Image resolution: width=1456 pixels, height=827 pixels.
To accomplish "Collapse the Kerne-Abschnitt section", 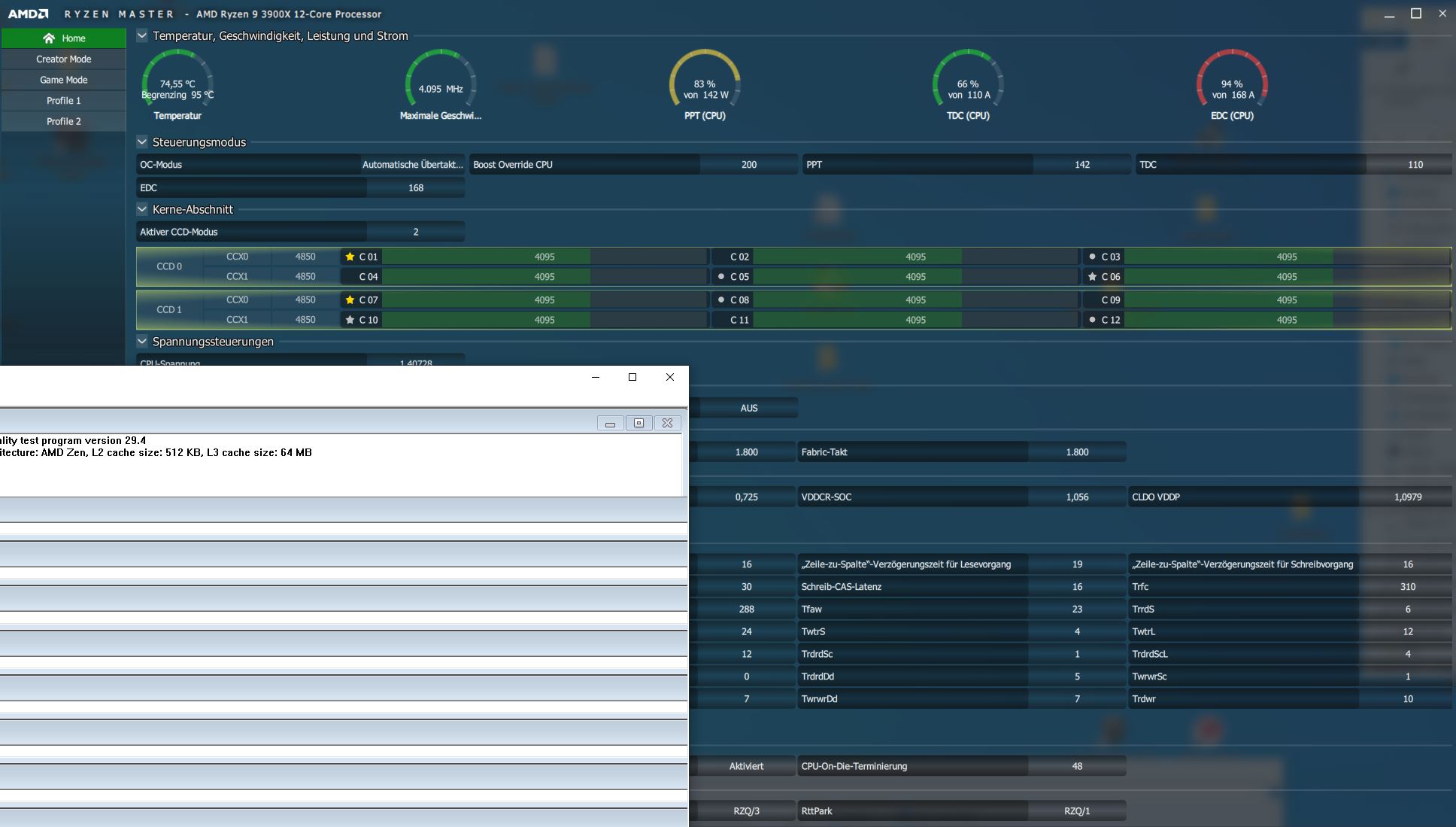I will point(142,209).
